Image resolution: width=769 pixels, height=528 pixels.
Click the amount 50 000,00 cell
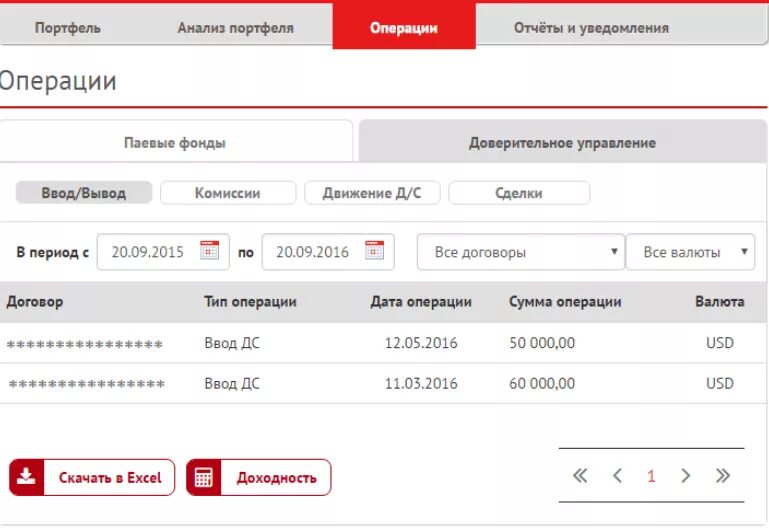point(542,342)
